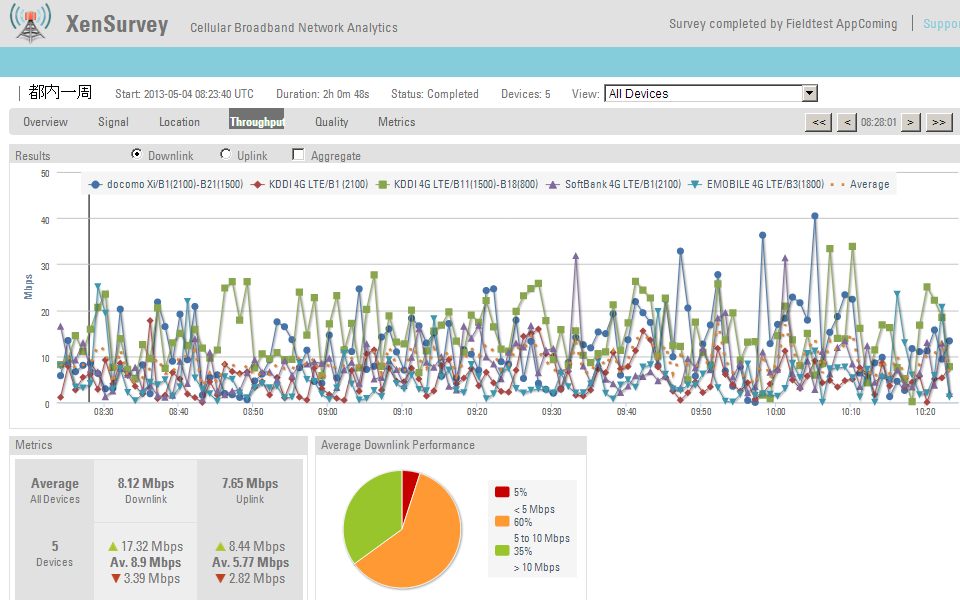The height and width of the screenshot is (600, 960).
Task: Click orange 5 to 10 Mbps legend swatch
Action: (502, 522)
